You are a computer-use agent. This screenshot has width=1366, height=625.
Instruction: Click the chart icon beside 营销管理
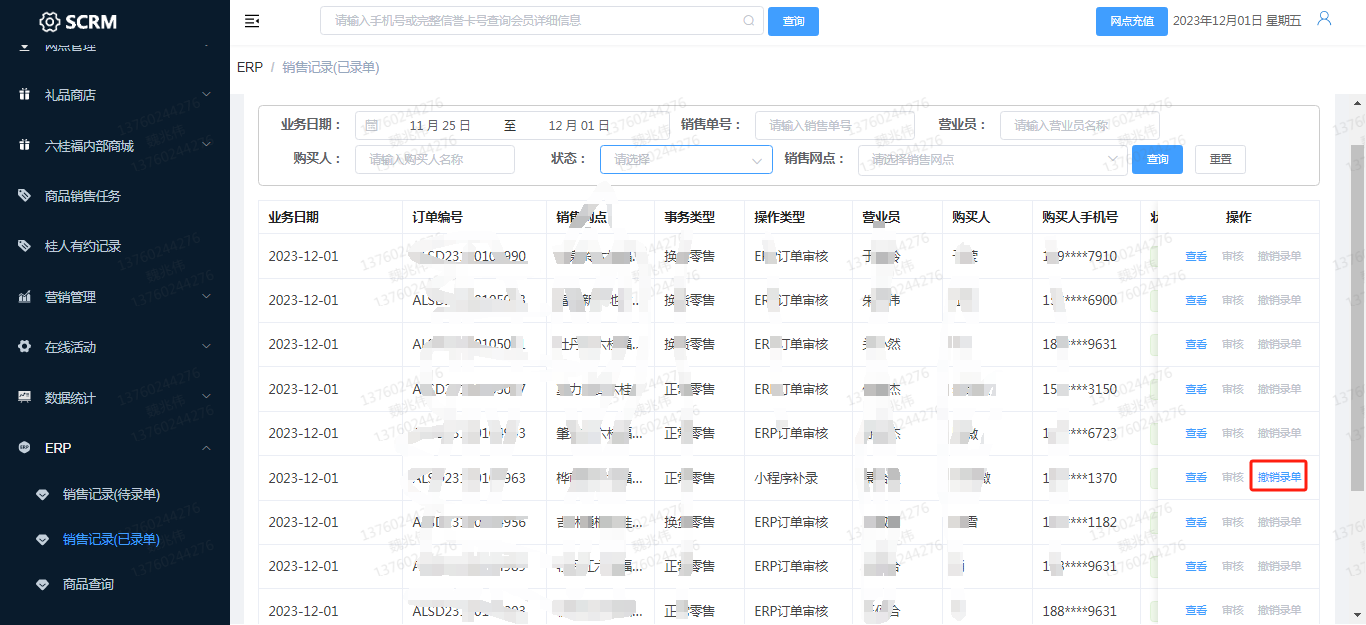point(24,297)
